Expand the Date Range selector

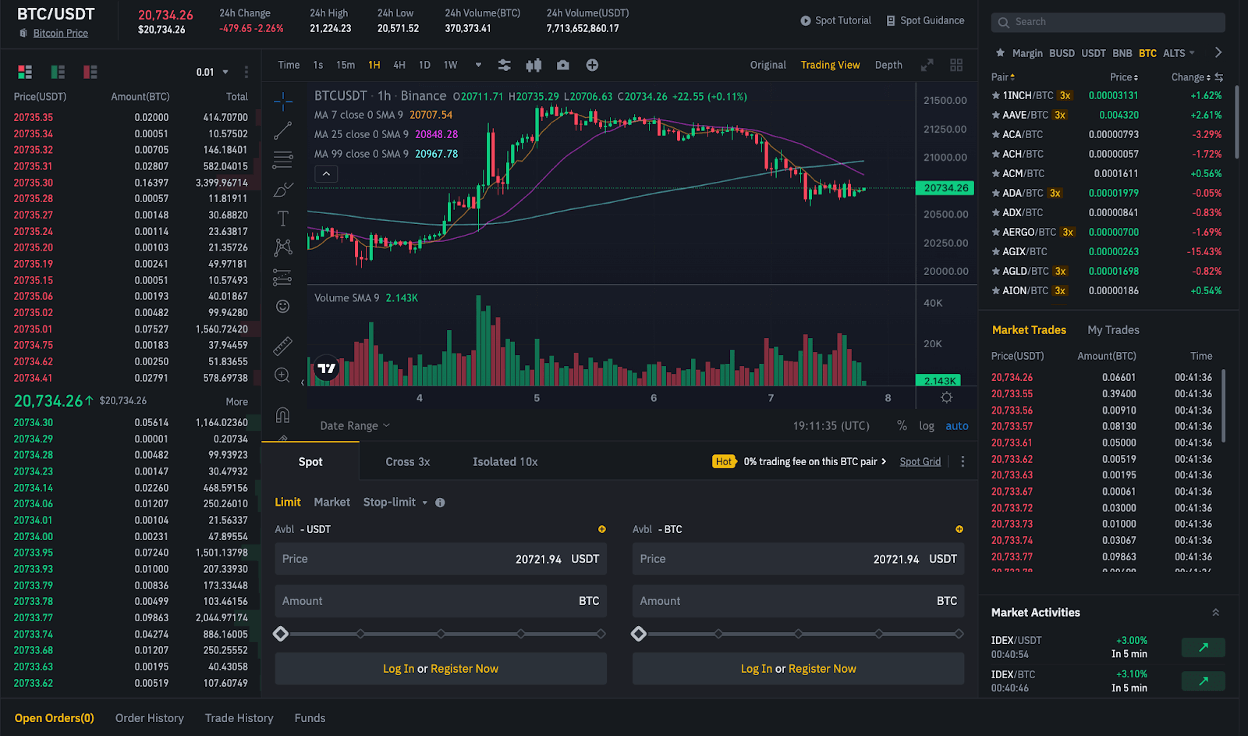pos(350,425)
